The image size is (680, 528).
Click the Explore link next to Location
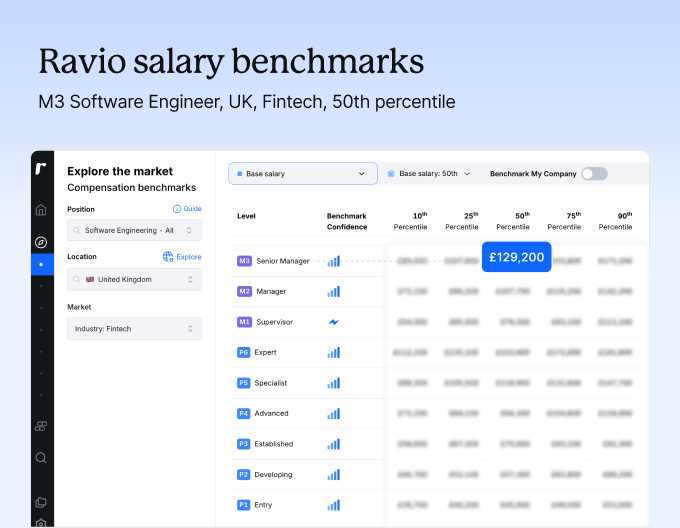click(182, 257)
